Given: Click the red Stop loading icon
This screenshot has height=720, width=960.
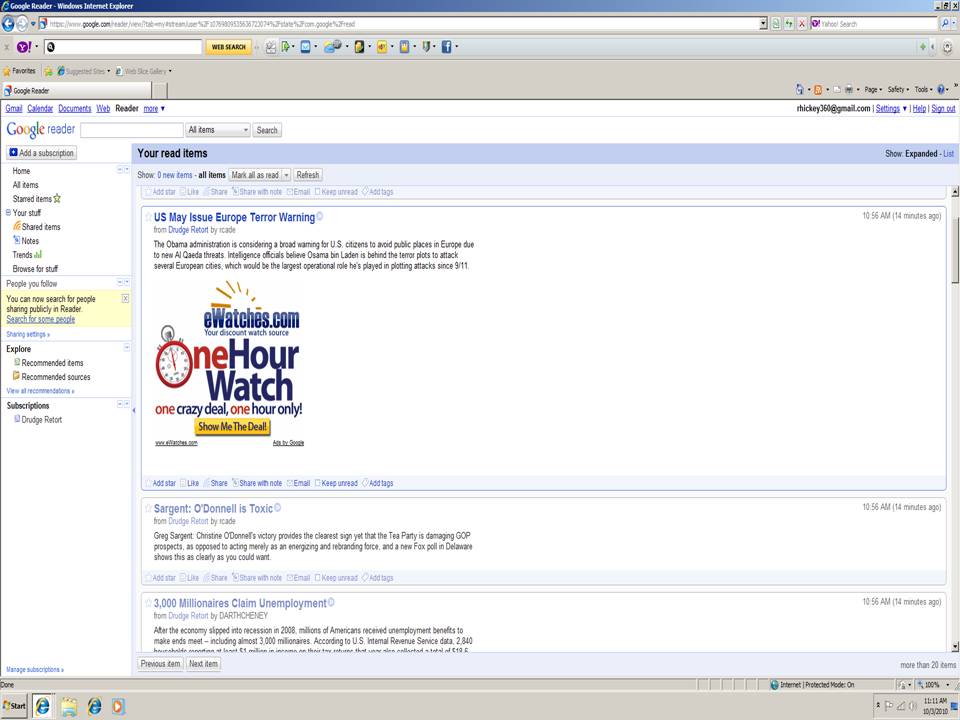Looking at the screenshot, I should pyautogui.click(x=801, y=24).
